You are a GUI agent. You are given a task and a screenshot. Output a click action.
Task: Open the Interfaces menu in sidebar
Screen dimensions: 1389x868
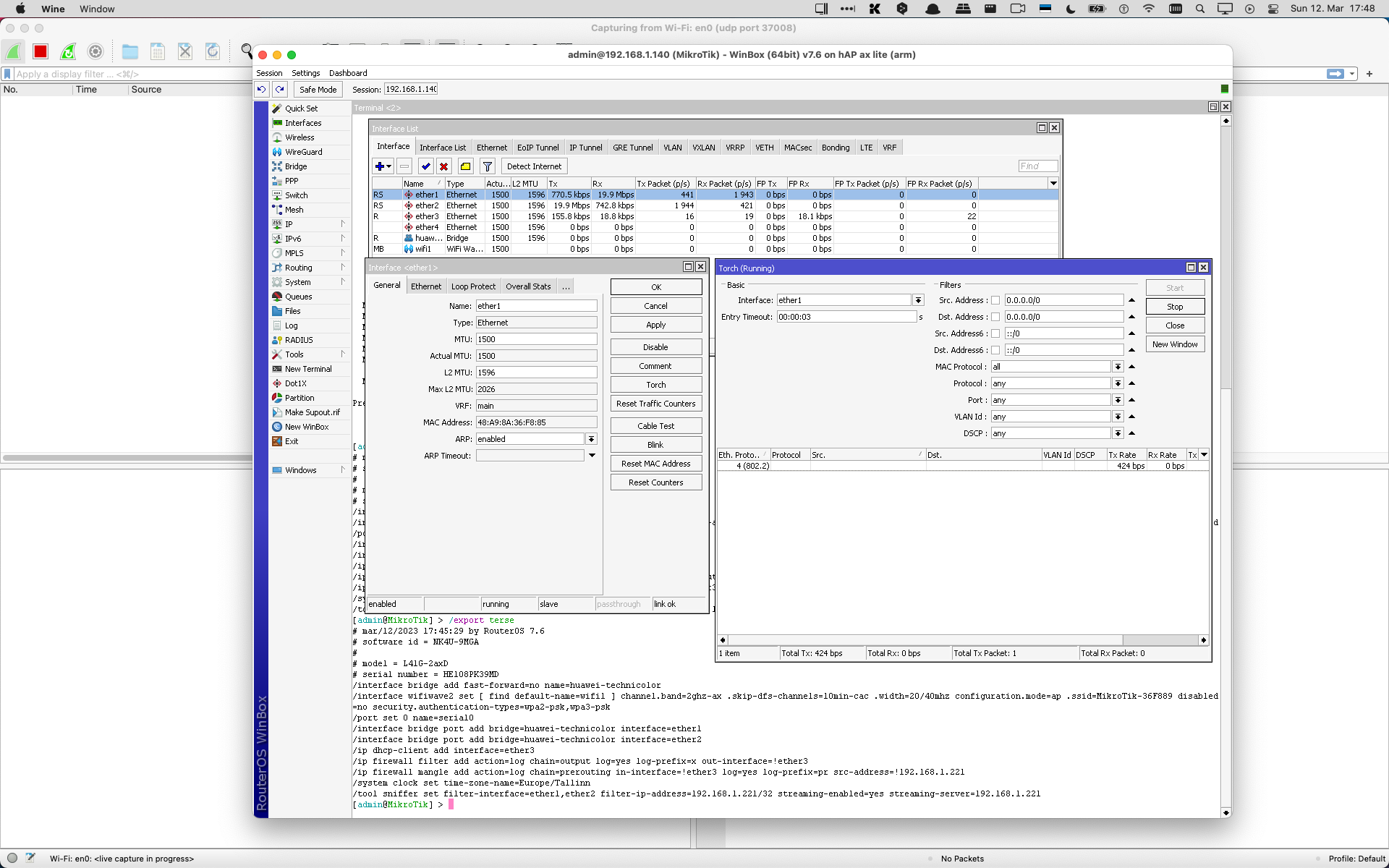pos(303,123)
